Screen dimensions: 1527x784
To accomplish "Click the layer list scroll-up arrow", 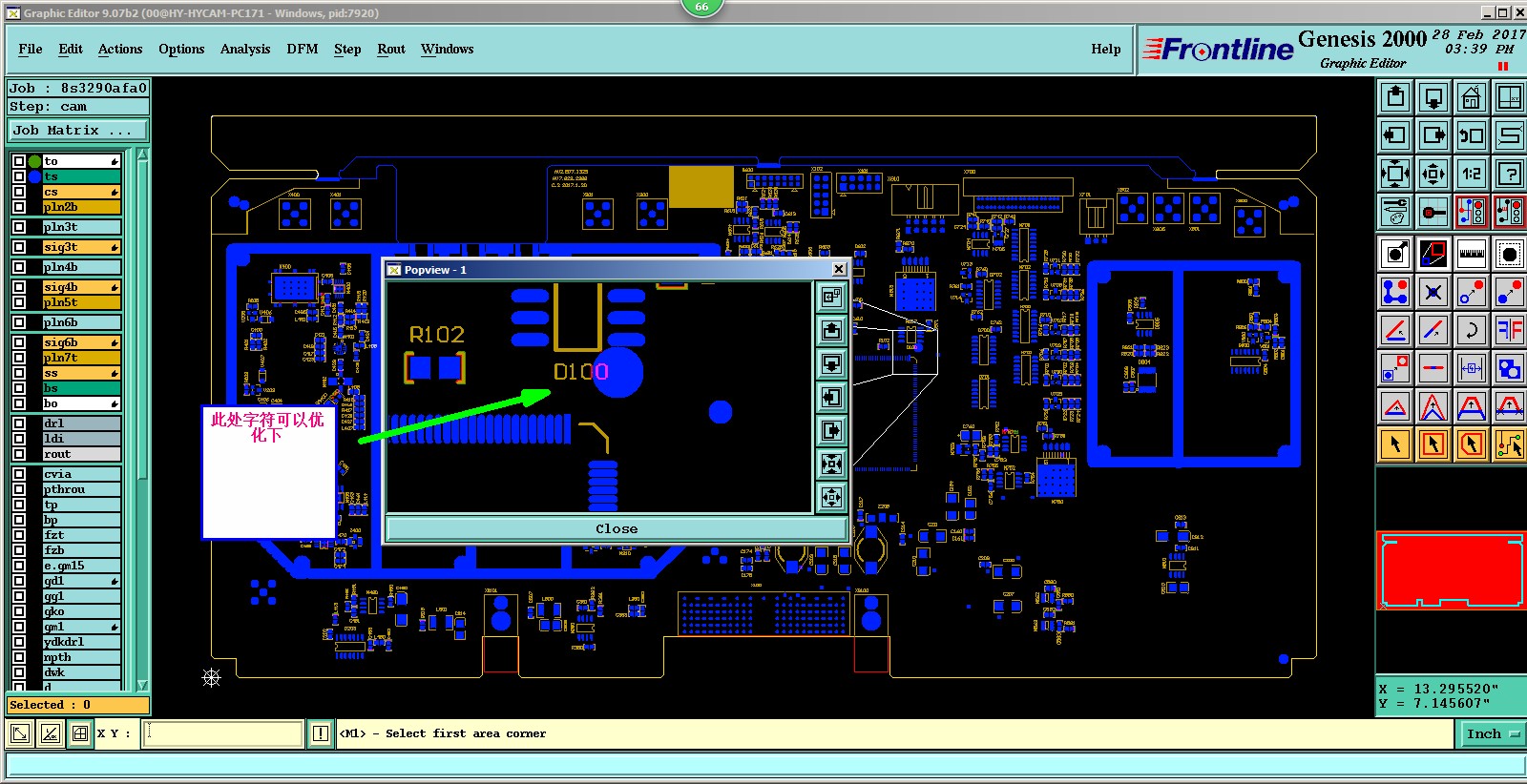I will (x=143, y=155).
